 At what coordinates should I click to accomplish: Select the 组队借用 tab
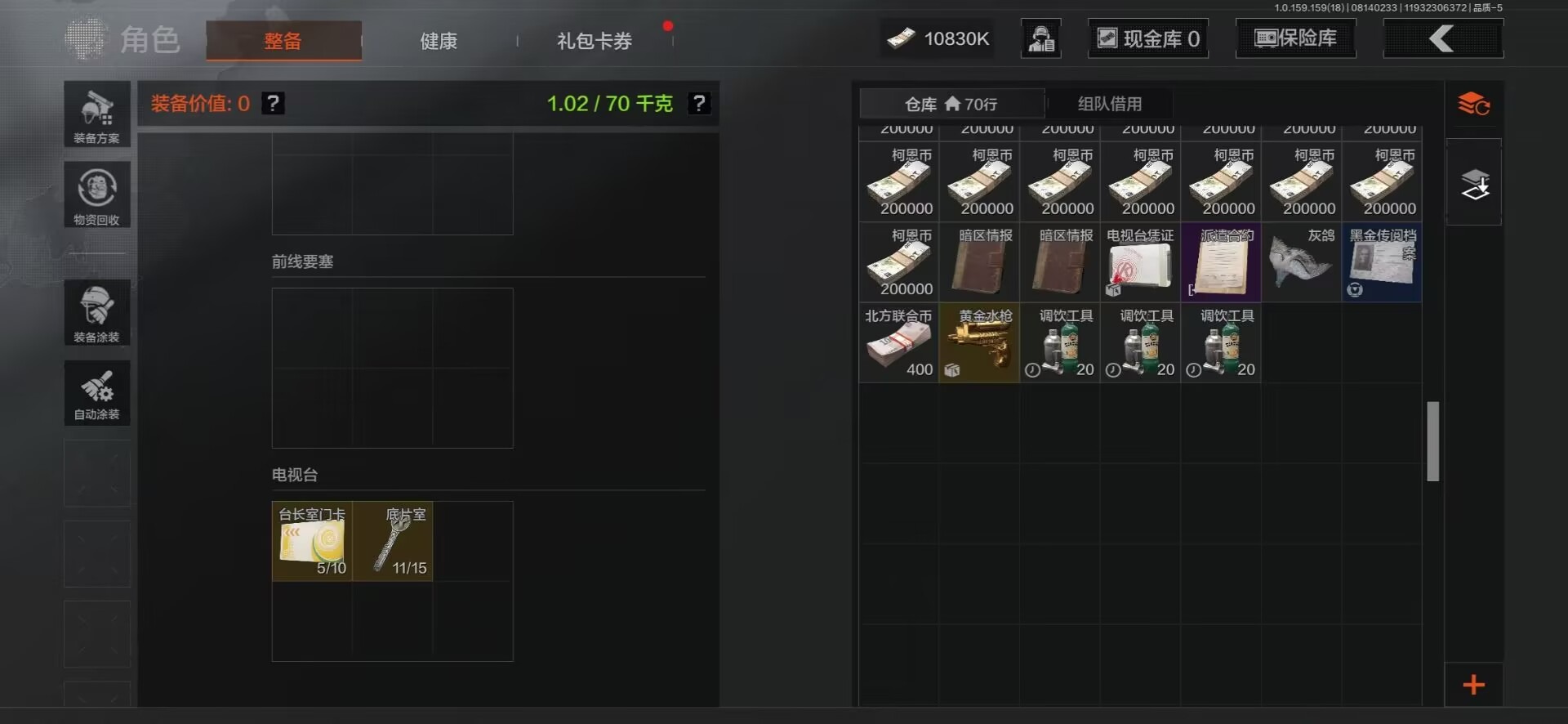(x=1110, y=104)
